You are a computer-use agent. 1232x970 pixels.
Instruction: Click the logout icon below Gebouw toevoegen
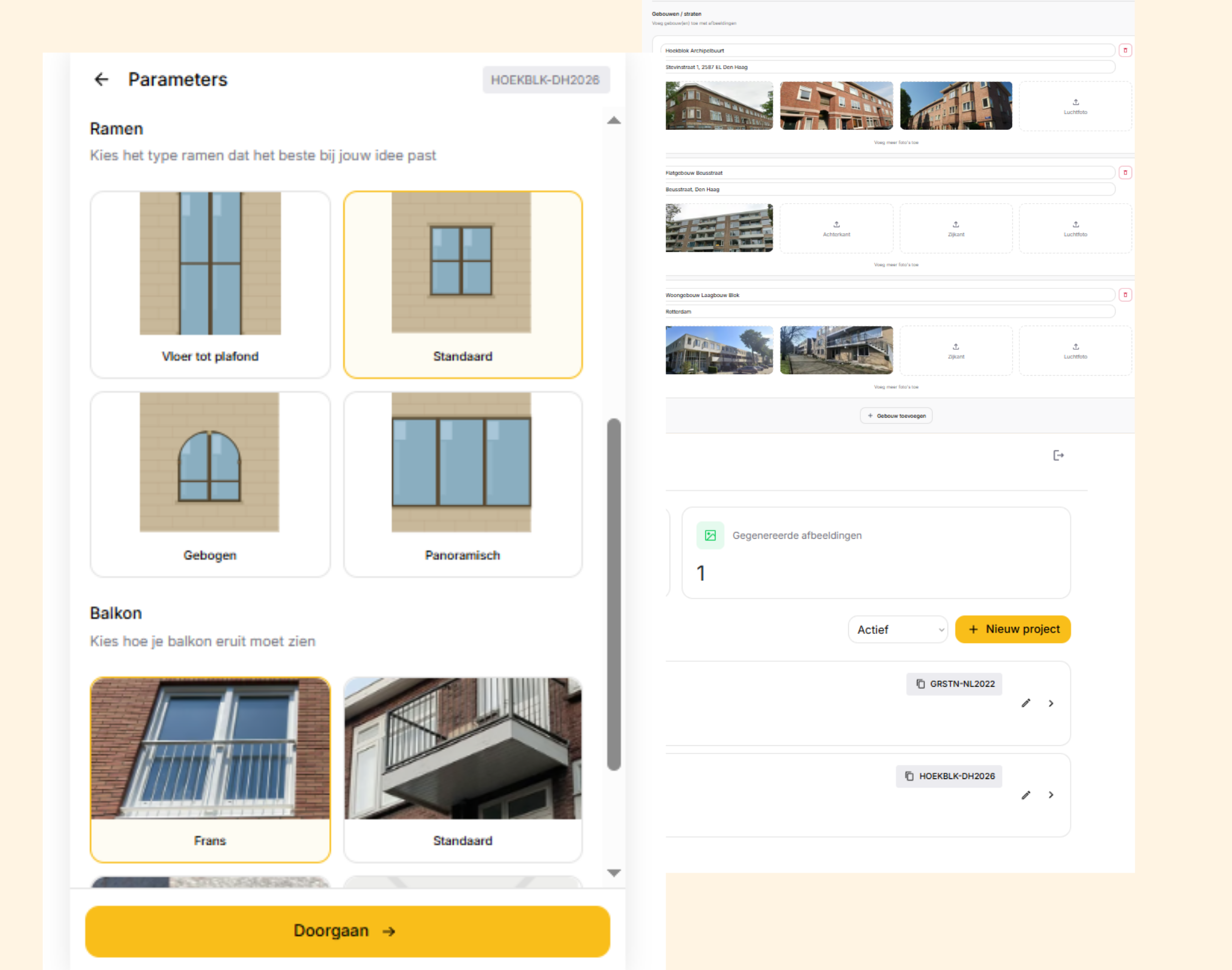pos(1058,455)
